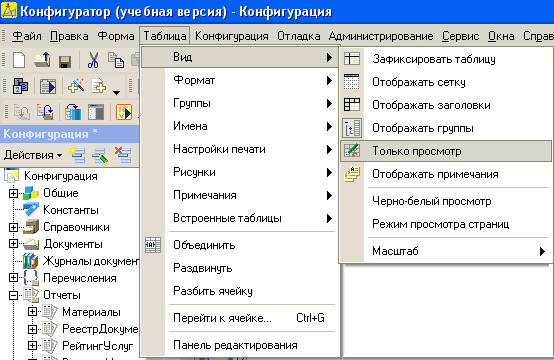Open the Сервис menu
This screenshot has width=554, height=360.
[x=461, y=36]
